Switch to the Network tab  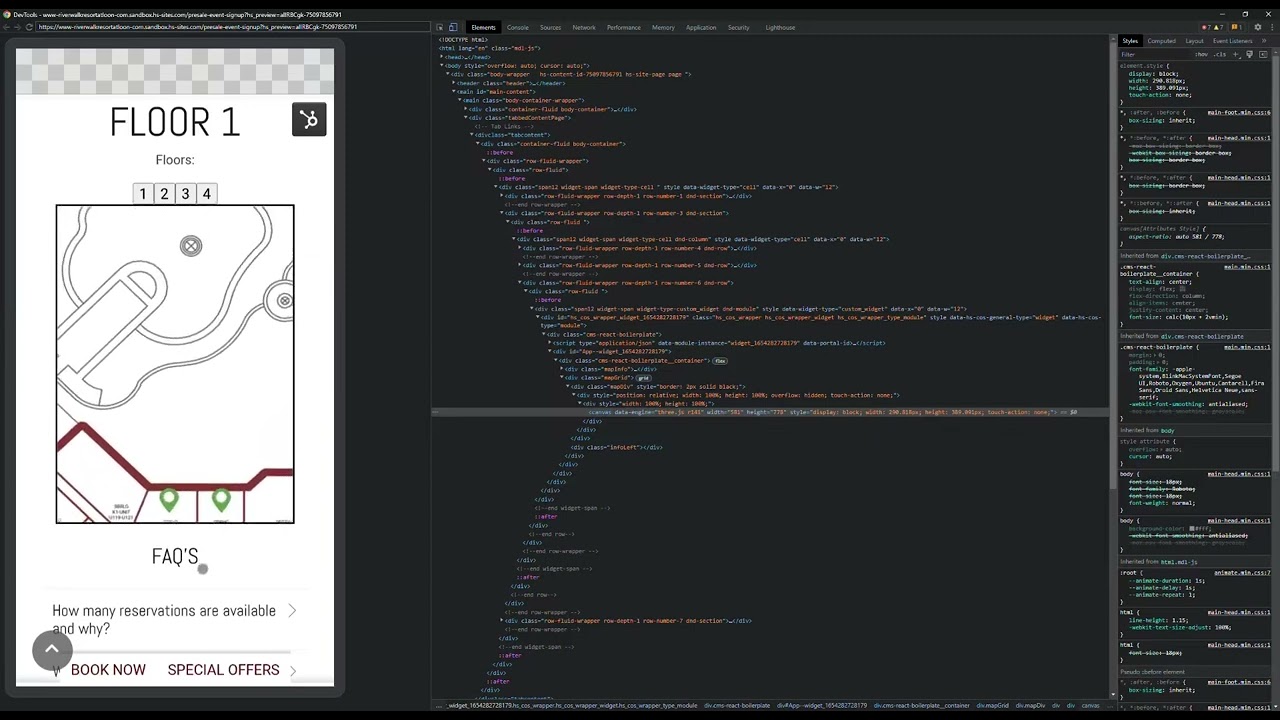pyautogui.click(x=584, y=27)
